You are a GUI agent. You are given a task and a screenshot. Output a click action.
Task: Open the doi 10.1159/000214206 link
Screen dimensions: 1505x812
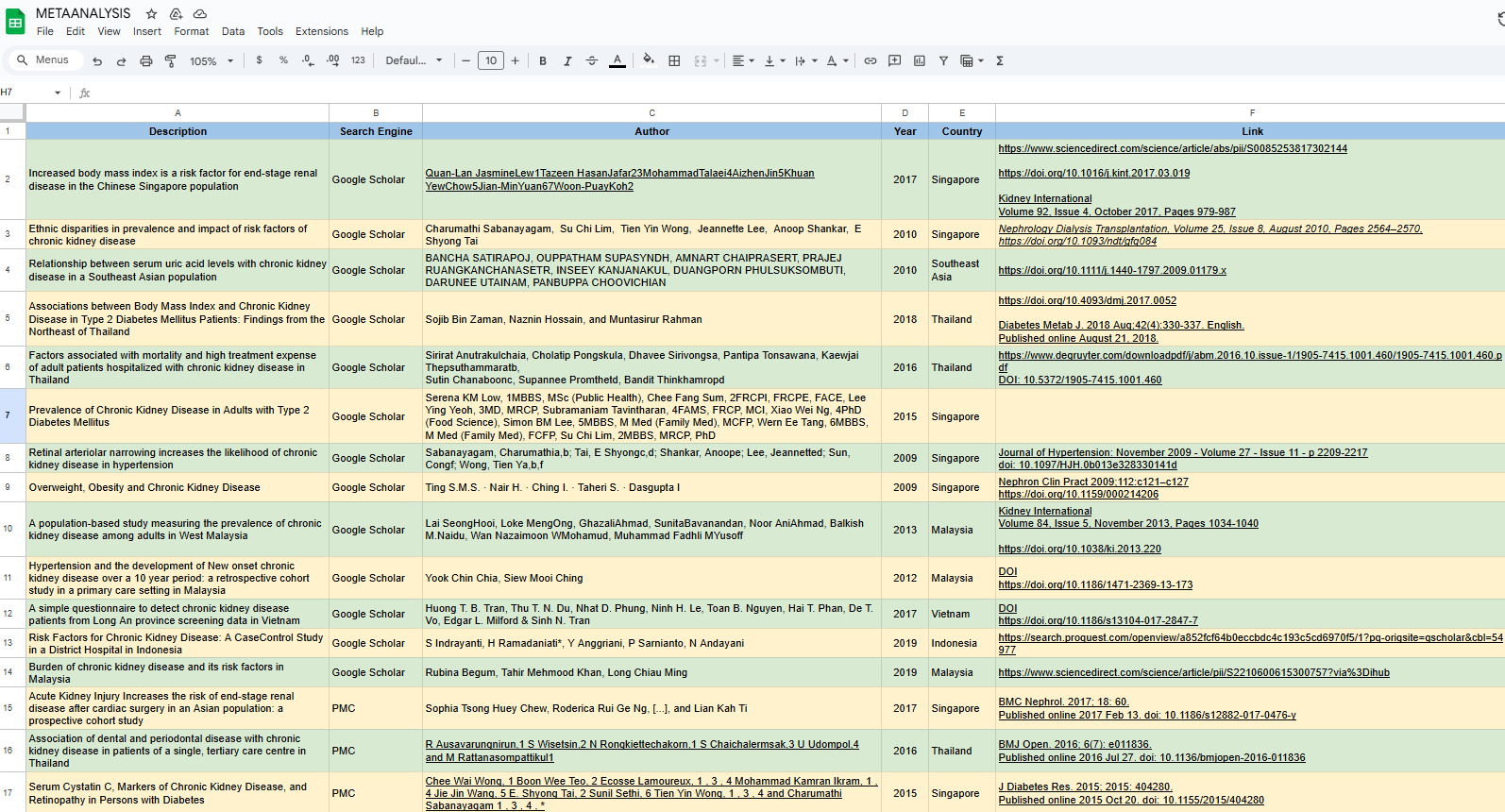coord(1078,494)
